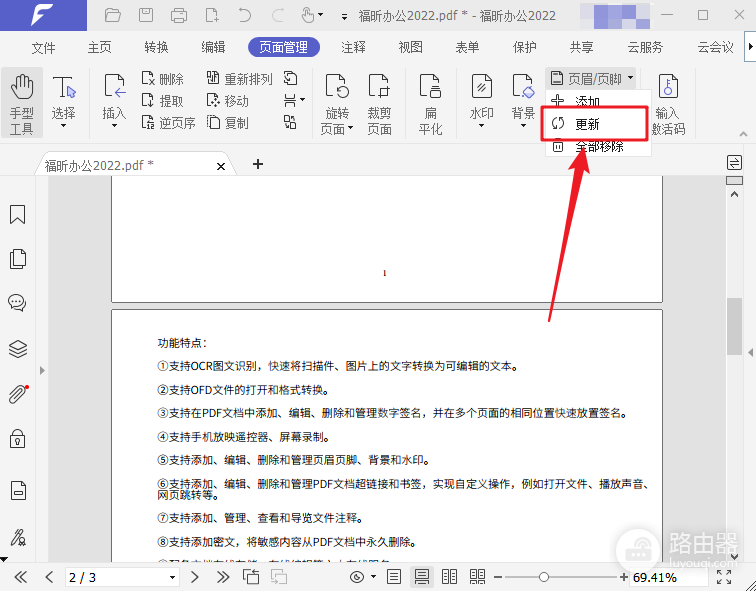Switch to the View (视图) tab
This screenshot has width=756, height=591.
coord(410,47)
